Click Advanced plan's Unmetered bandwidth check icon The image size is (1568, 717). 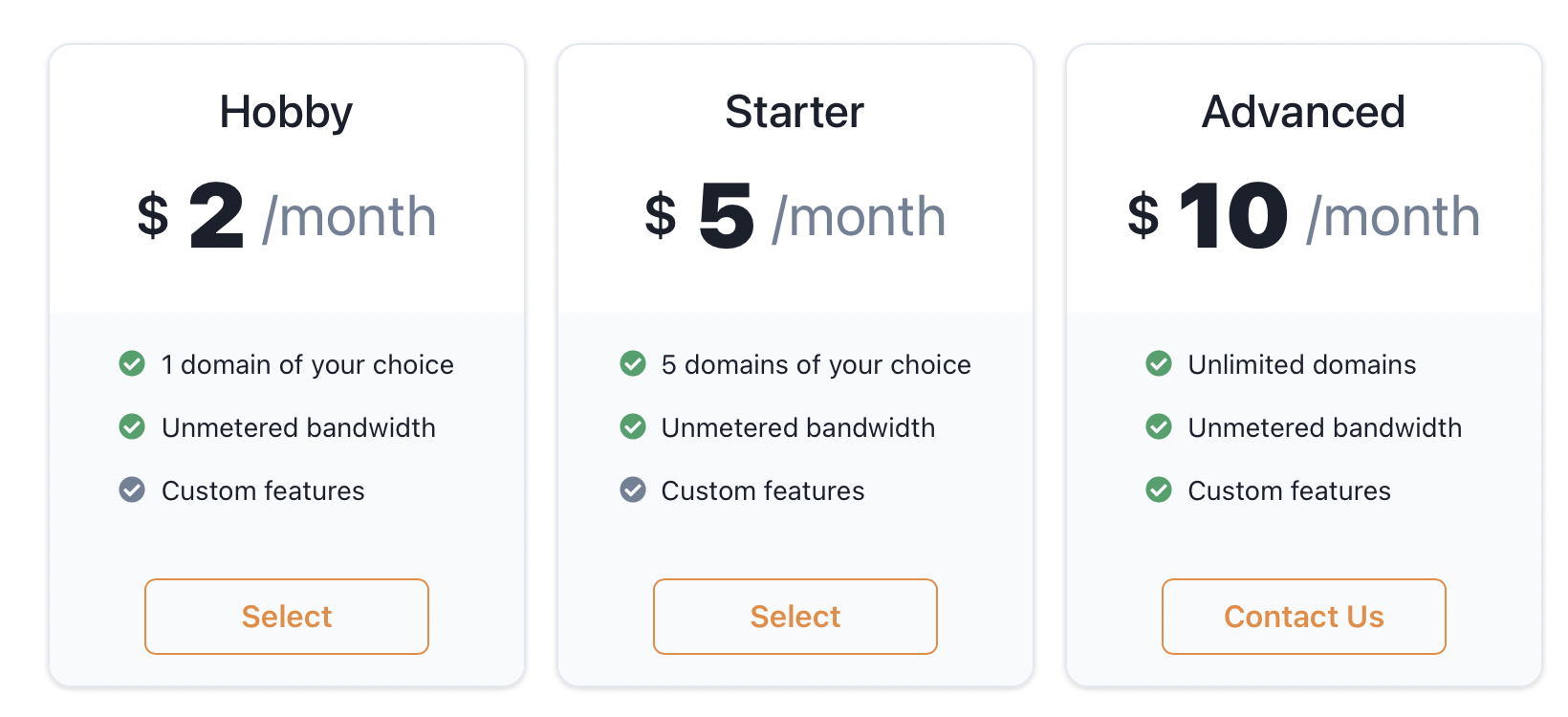coord(1159,427)
